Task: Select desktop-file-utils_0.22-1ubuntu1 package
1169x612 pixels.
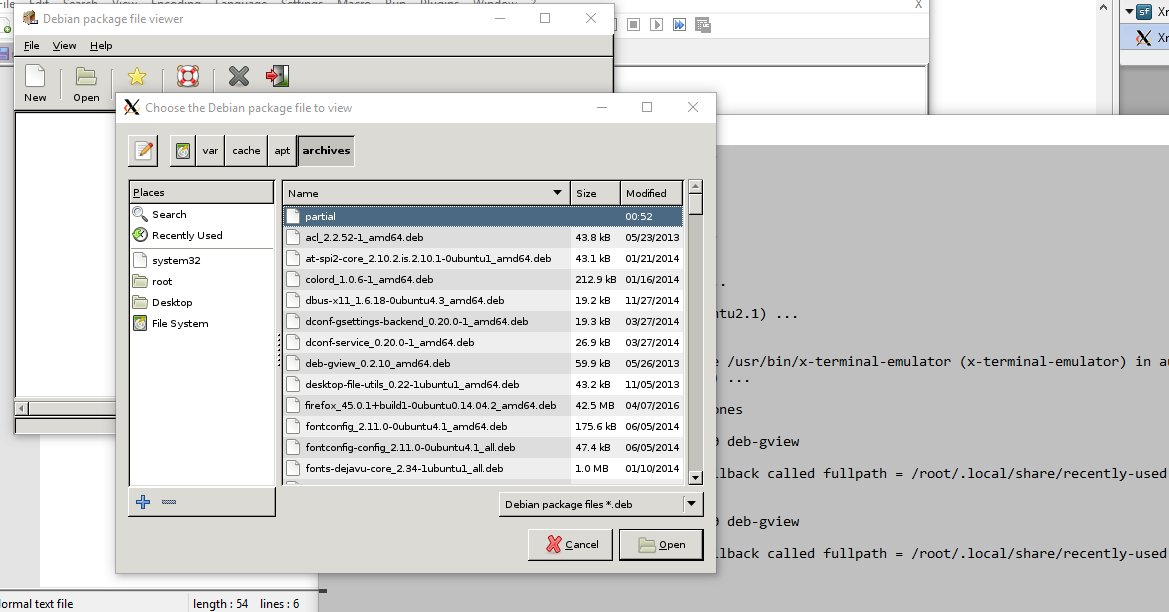Action: tap(482, 384)
